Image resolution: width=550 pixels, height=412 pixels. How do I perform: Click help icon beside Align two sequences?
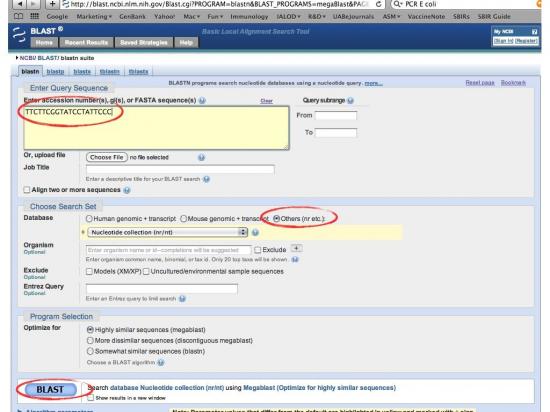coord(127,190)
